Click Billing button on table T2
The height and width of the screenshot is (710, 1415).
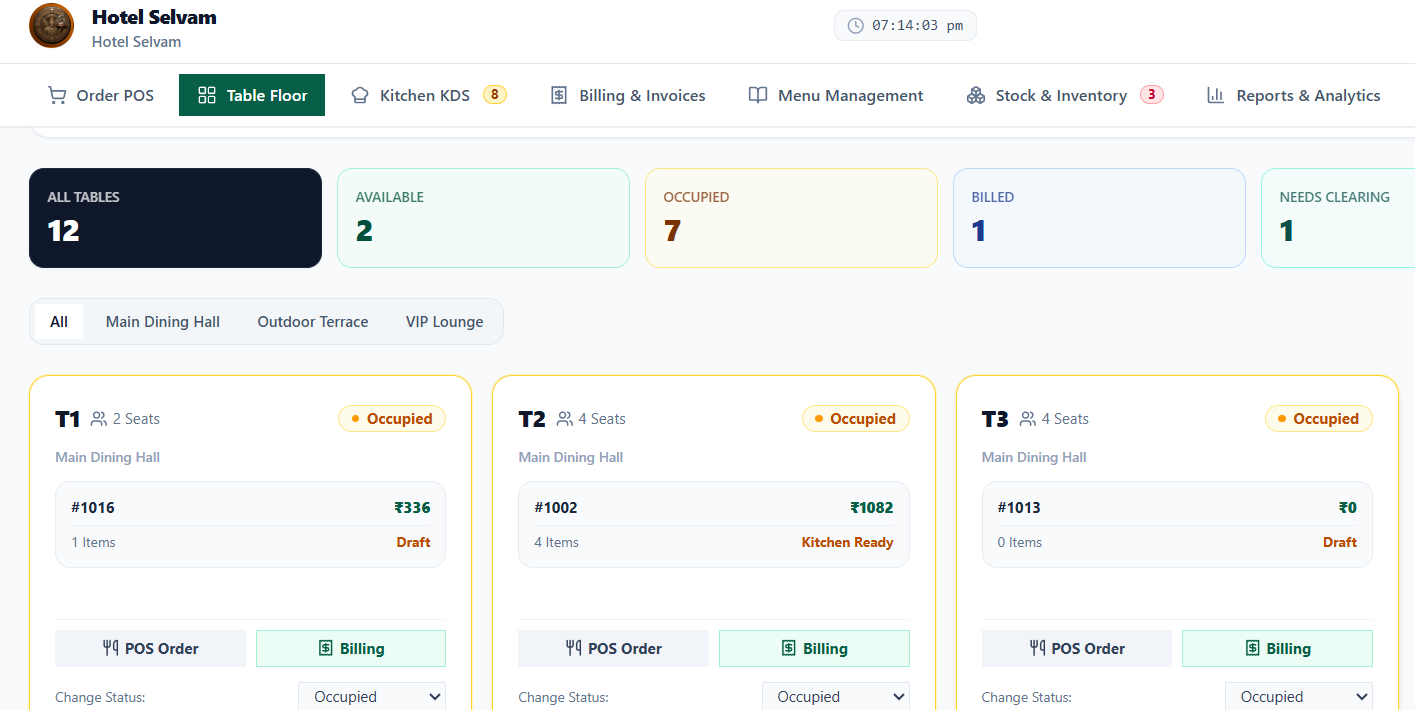[x=814, y=648]
